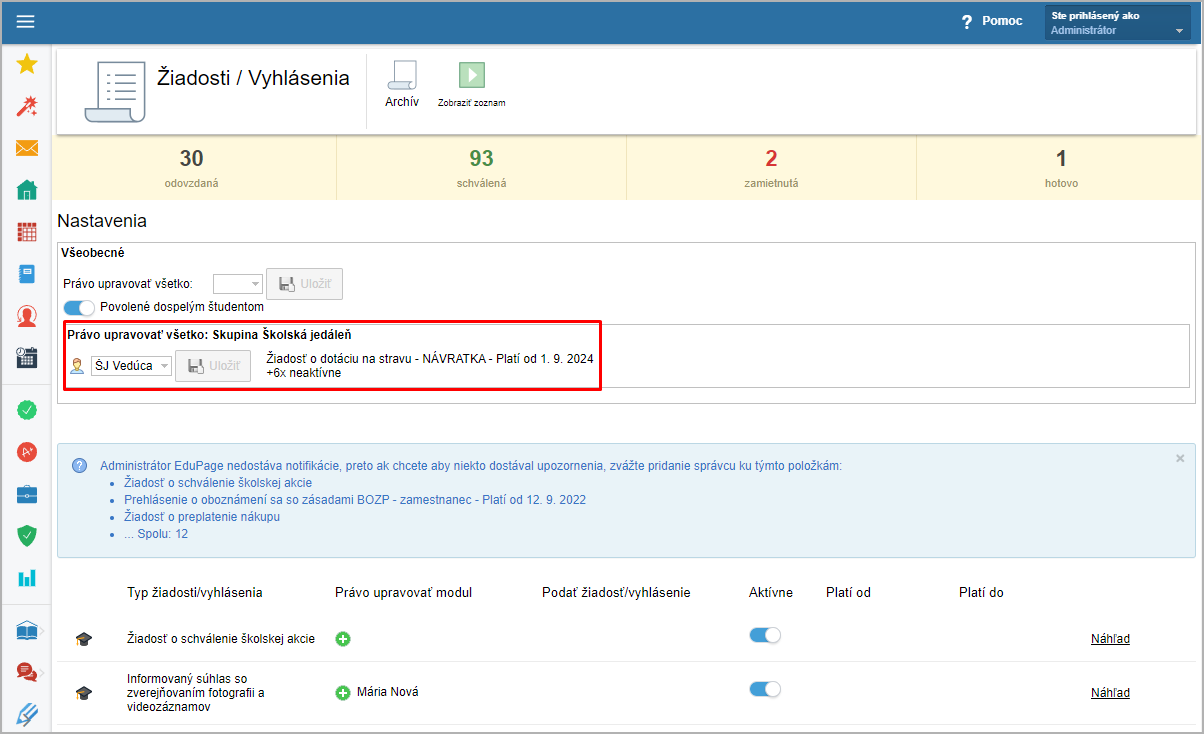Click the Platí do column header
This screenshot has height=734, width=1204.
point(981,592)
